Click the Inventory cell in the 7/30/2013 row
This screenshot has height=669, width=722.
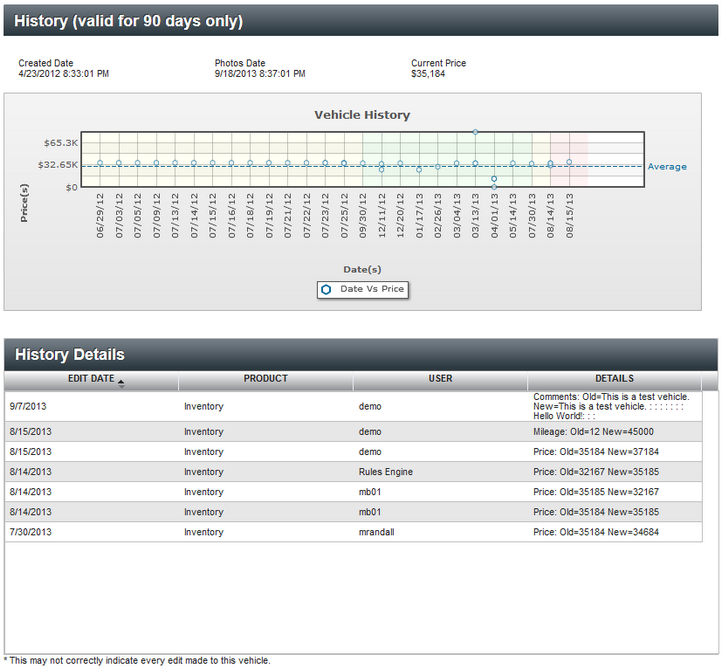tap(204, 532)
